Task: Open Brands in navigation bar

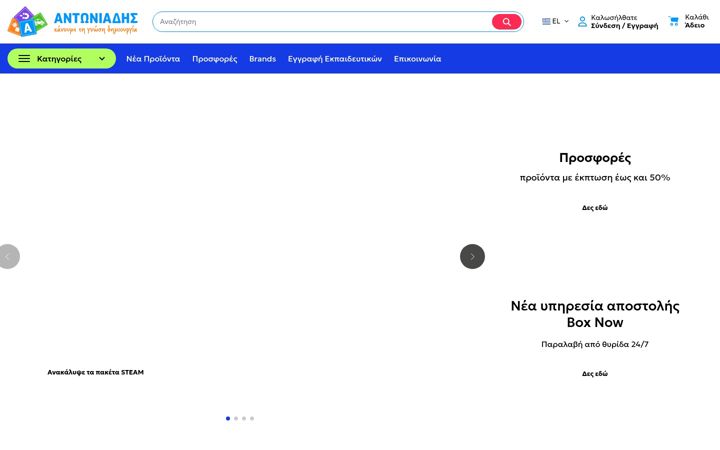Action: 262,59
